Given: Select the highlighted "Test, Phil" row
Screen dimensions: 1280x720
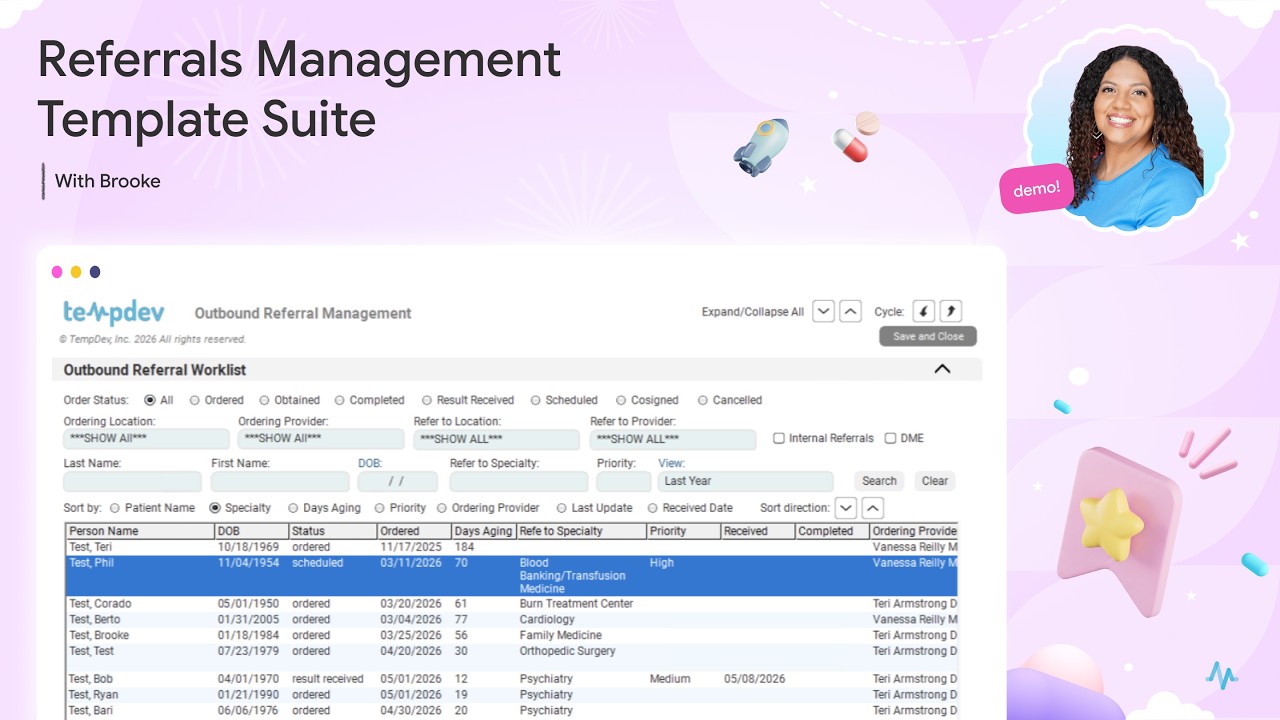Looking at the screenshot, I should point(512,576).
